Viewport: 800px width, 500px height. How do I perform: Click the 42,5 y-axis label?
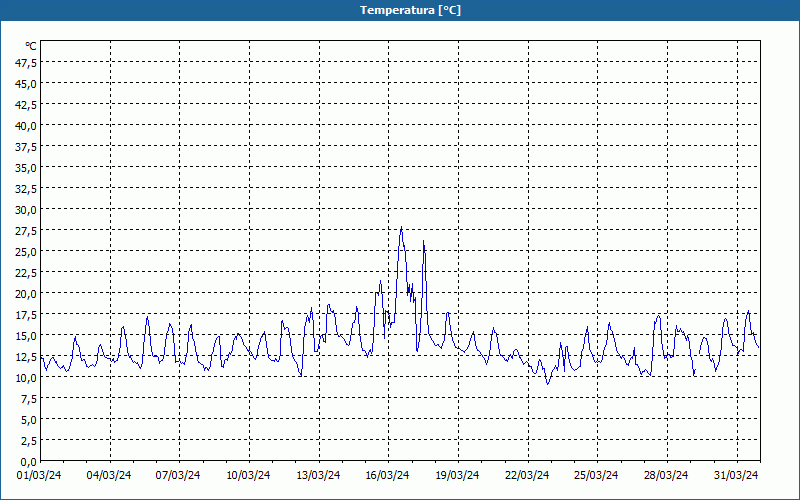[x=27, y=105]
